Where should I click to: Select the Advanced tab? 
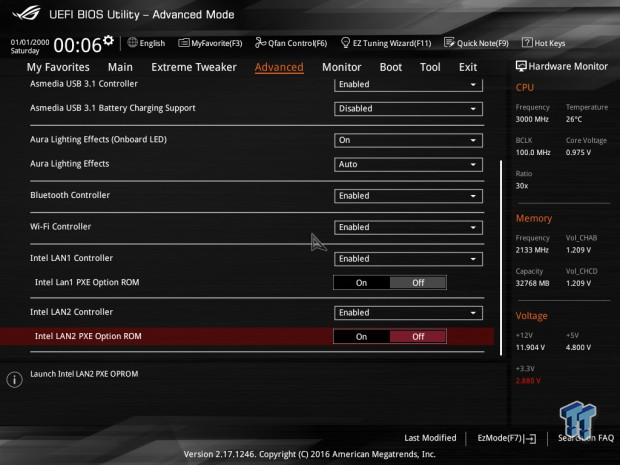point(279,67)
